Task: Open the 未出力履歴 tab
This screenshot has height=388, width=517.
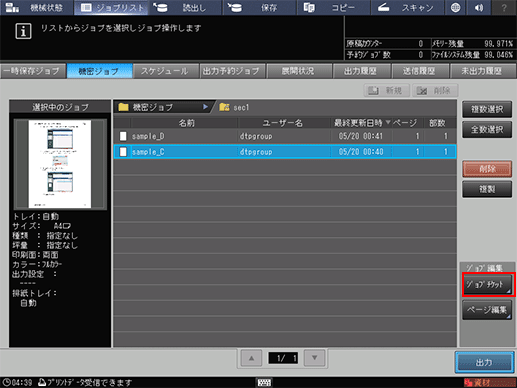Action: tap(483, 71)
